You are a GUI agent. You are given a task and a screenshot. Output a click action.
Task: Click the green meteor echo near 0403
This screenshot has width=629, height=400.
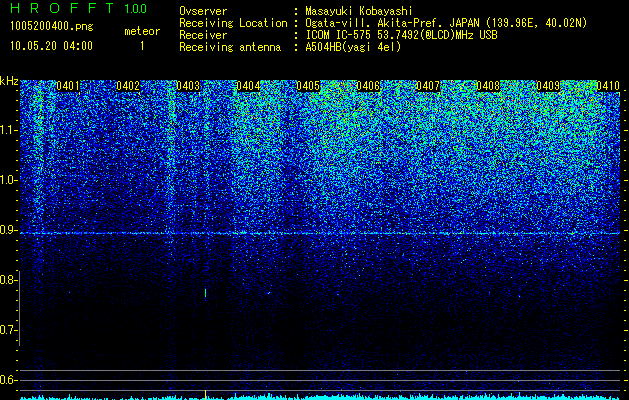point(205,293)
